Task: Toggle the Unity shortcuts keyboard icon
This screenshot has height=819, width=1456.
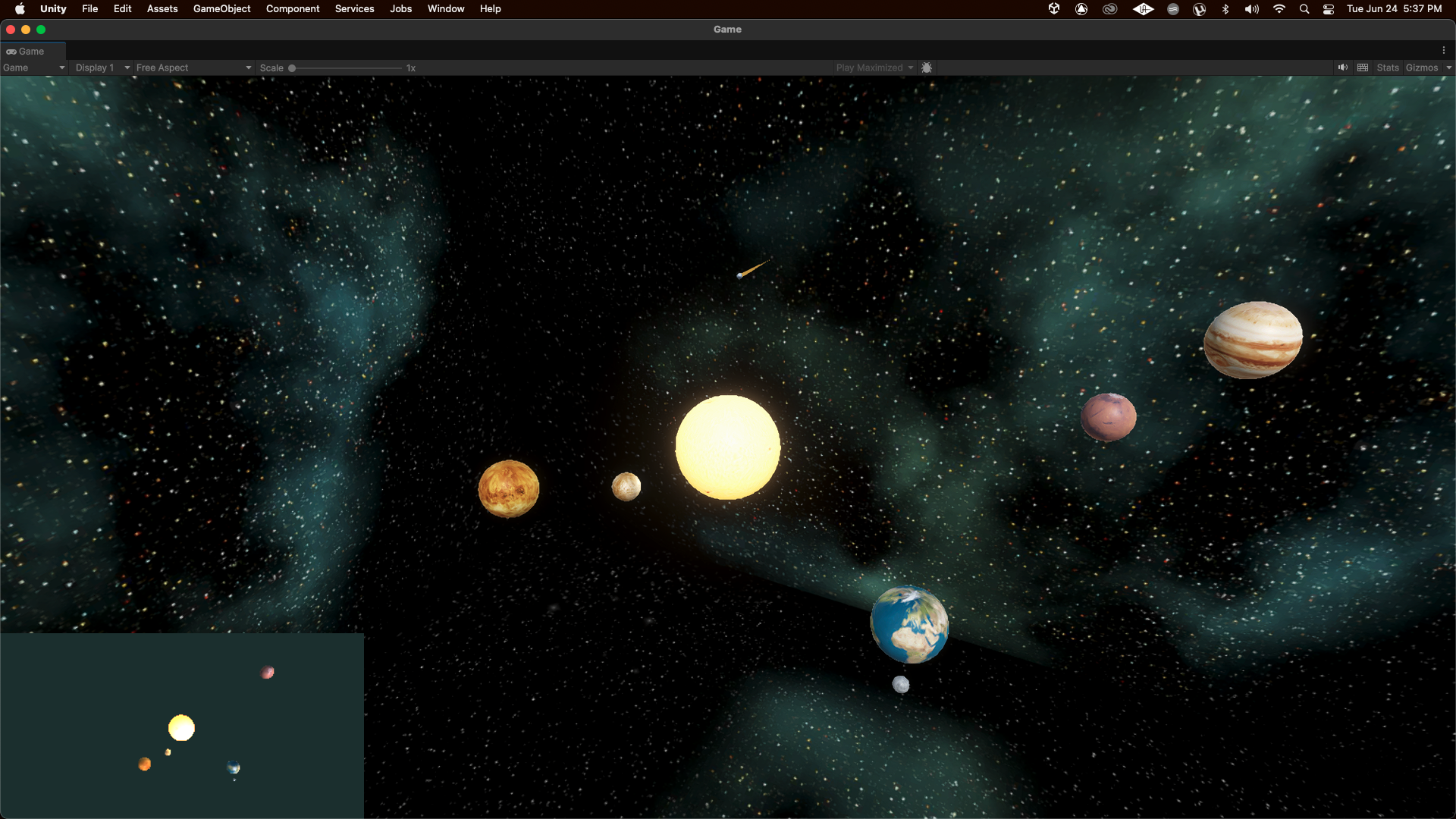Action: (1363, 67)
